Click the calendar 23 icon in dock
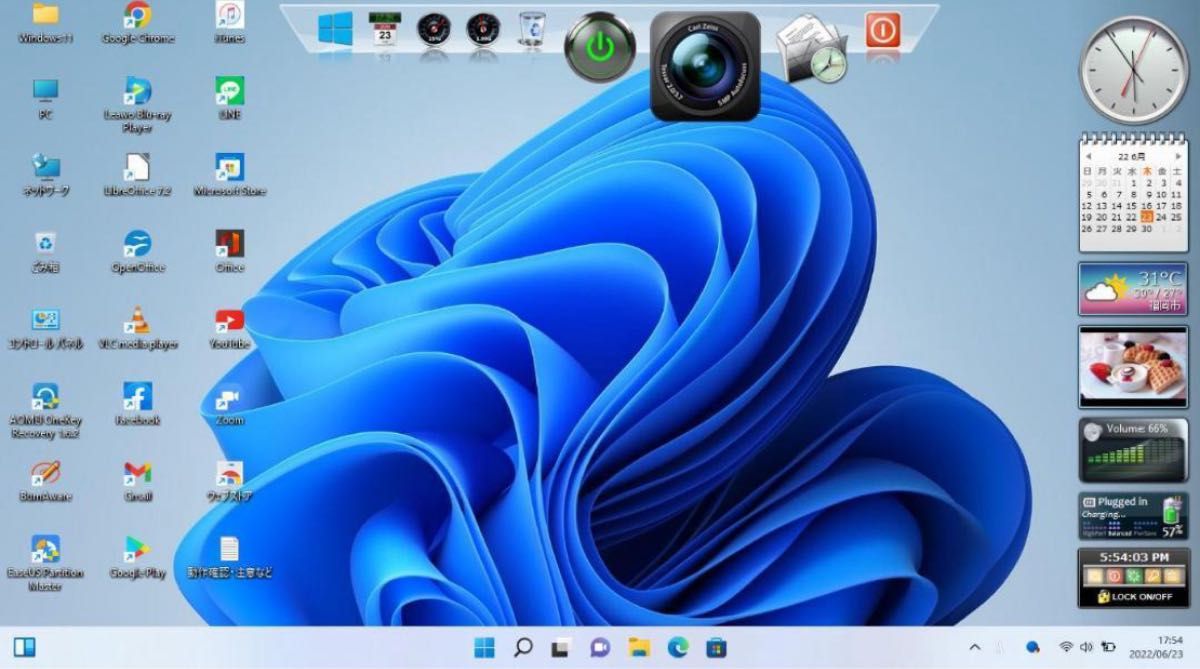Viewport: 1200px width, 669px height. click(383, 29)
